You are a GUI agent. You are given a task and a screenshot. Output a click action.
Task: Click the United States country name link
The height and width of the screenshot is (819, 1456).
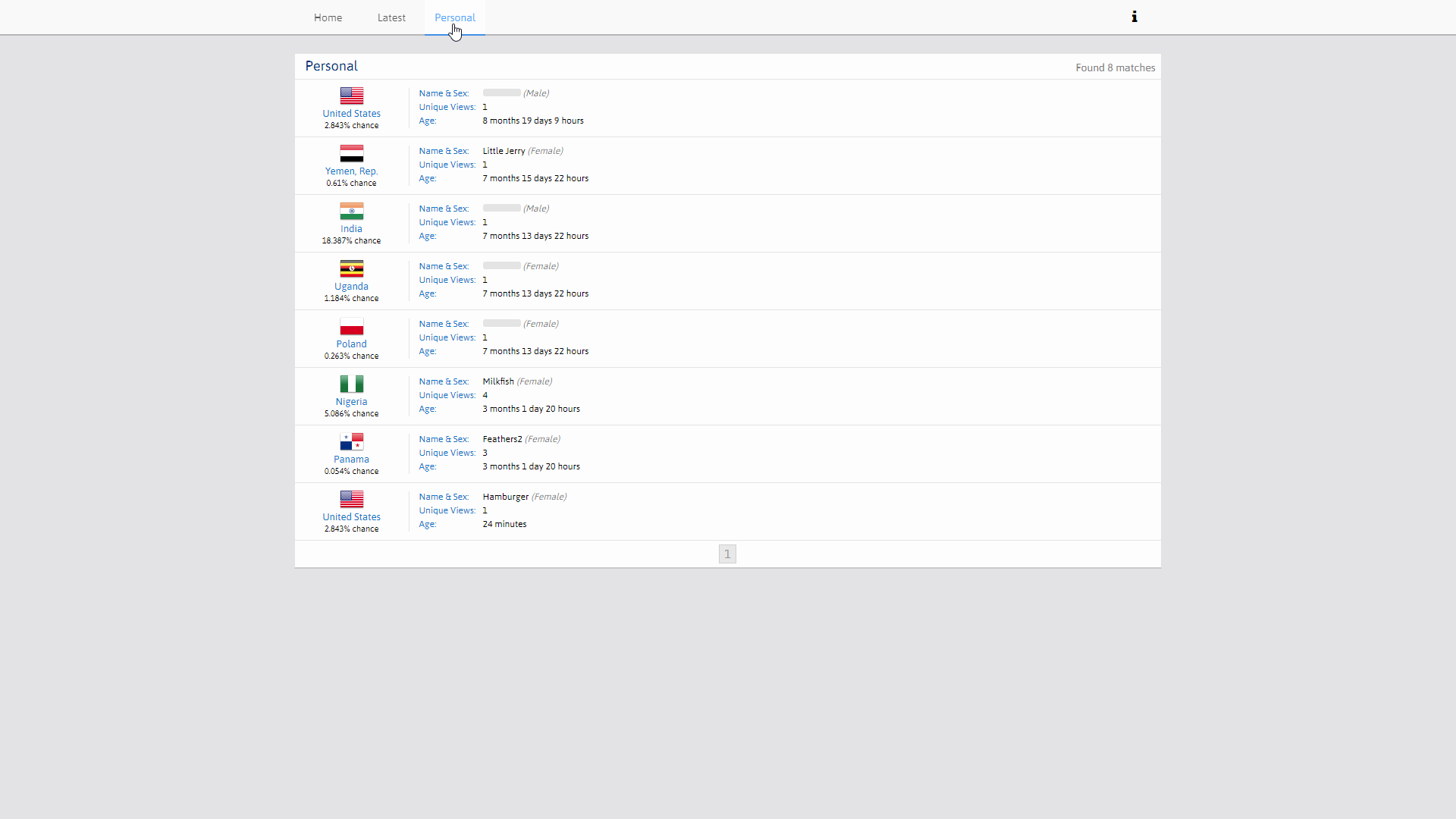[351, 112]
